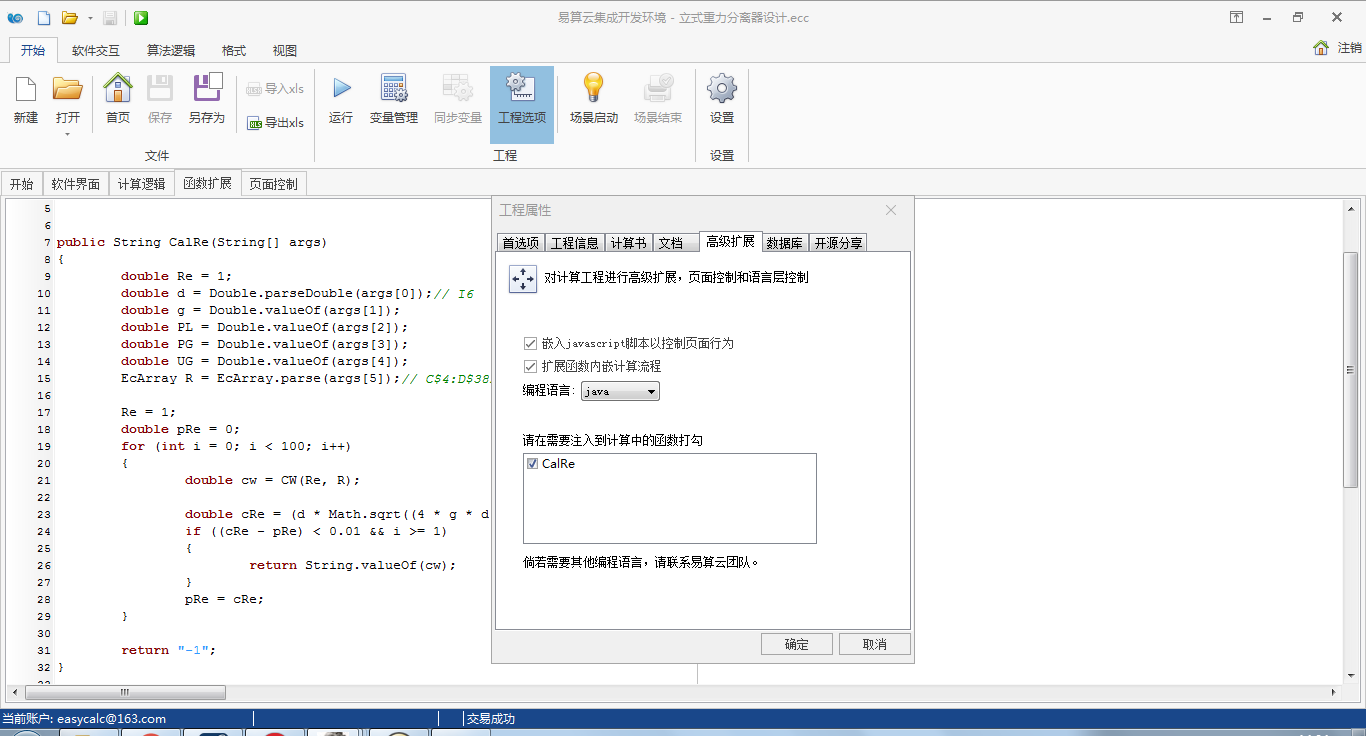Screen dimensions: 1366x736
Task: Select the 算法逻辑 ribbon tab
Action: [x=171, y=50]
